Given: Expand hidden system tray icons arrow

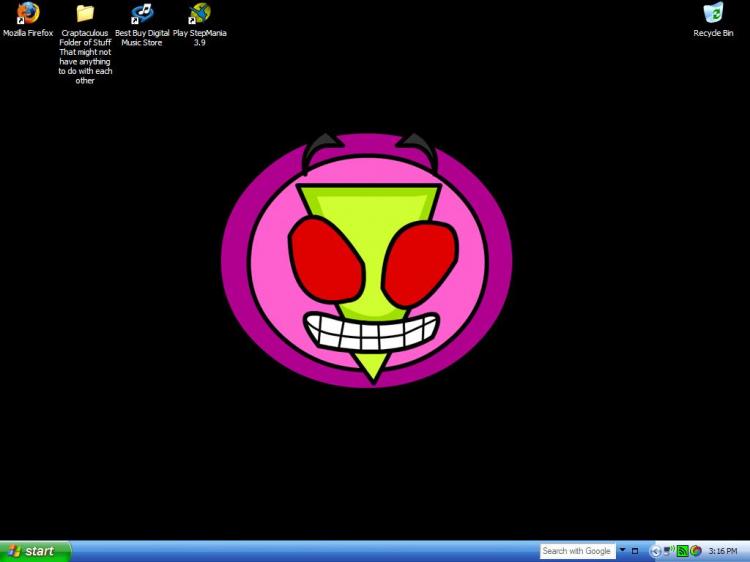Looking at the screenshot, I should (x=656, y=551).
